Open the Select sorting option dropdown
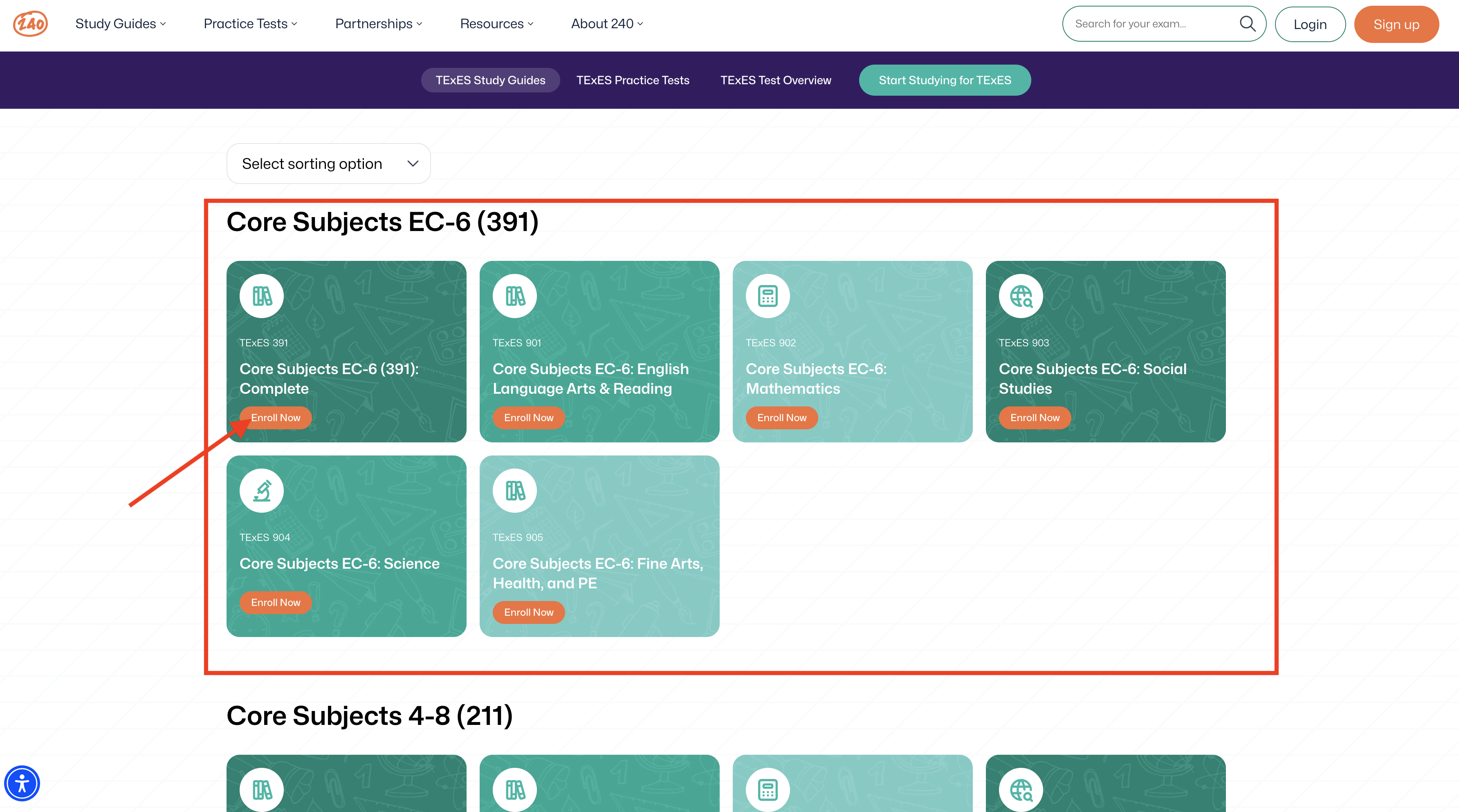The height and width of the screenshot is (812, 1459). (328, 163)
